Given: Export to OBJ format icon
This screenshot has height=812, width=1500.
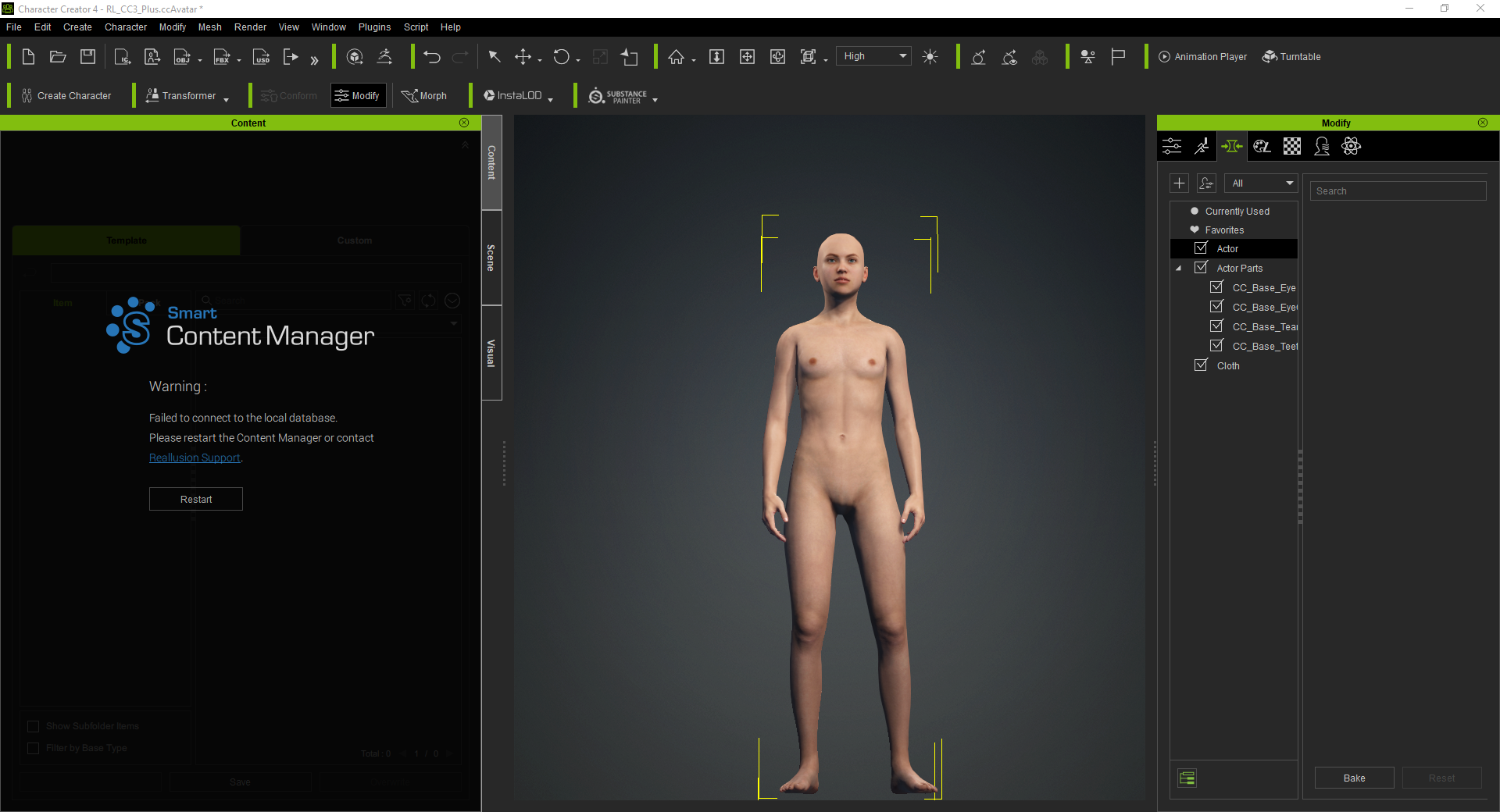Looking at the screenshot, I should [x=182, y=57].
